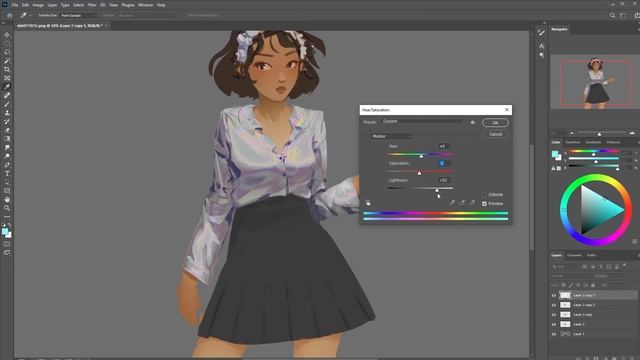Enable the Colorize checkbox

tap(484, 195)
